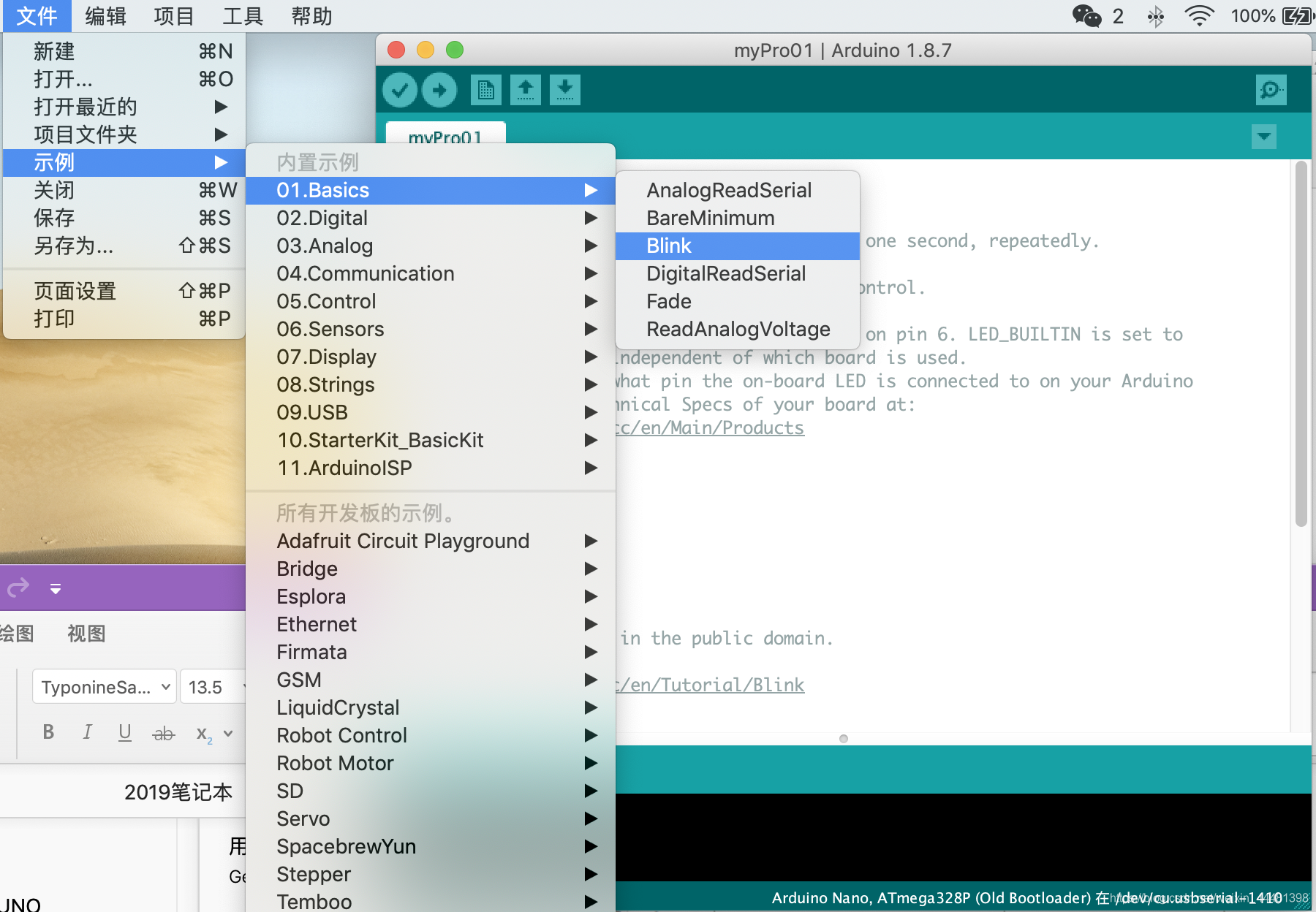Open the TyponineSa font name dropdown
Viewport: 1316px width, 912px height.
pos(104,687)
